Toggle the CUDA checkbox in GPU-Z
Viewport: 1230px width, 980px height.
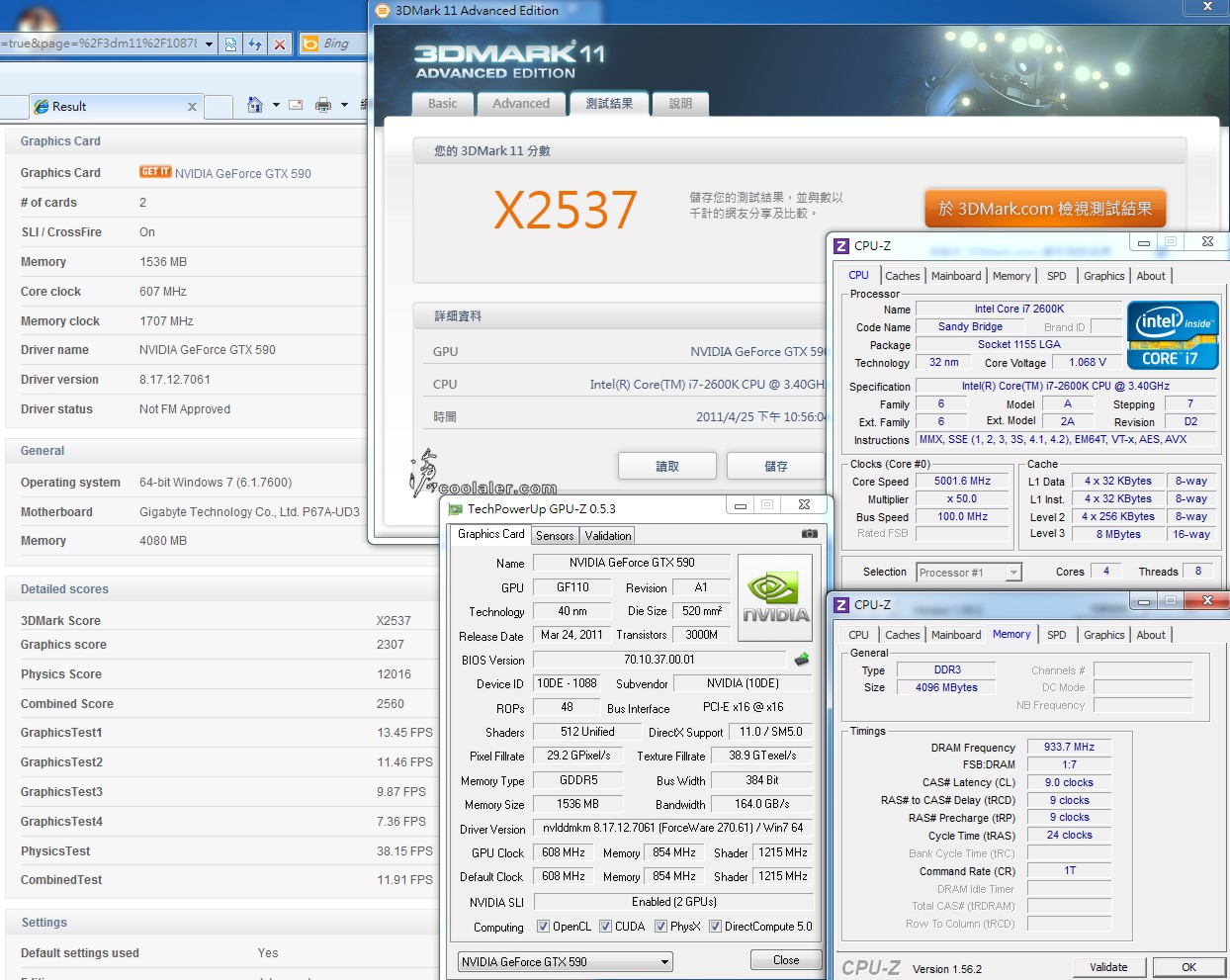pyautogui.click(x=605, y=927)
